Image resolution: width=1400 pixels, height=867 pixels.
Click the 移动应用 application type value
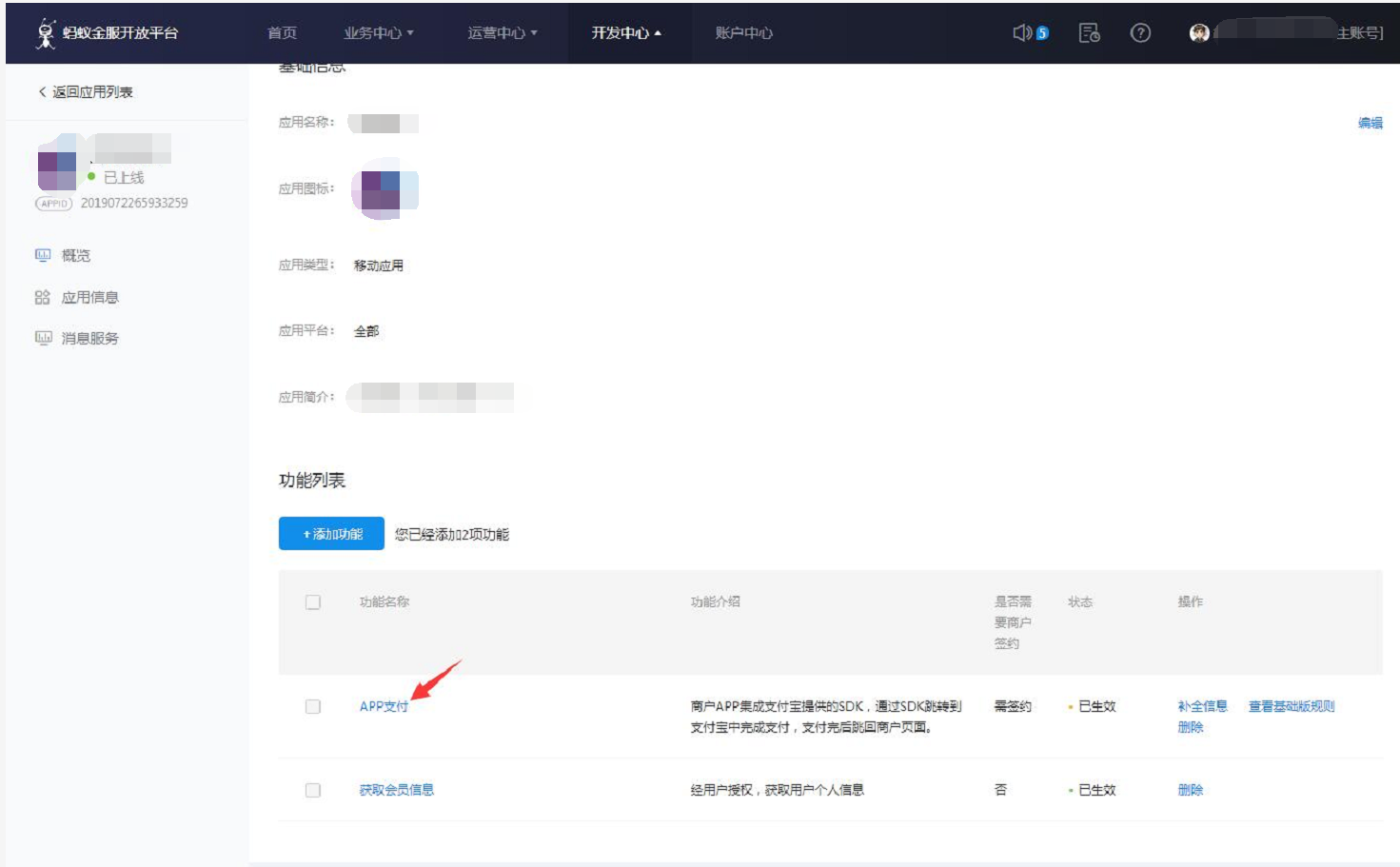tap(379, 266)
